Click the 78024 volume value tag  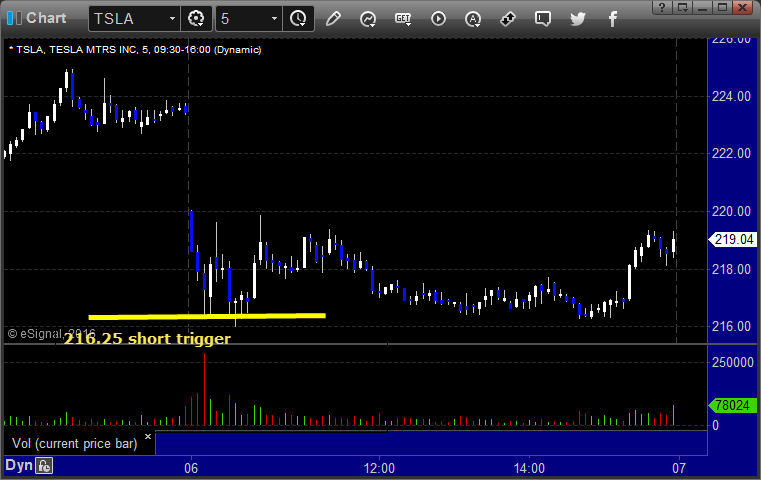point(732,405)
